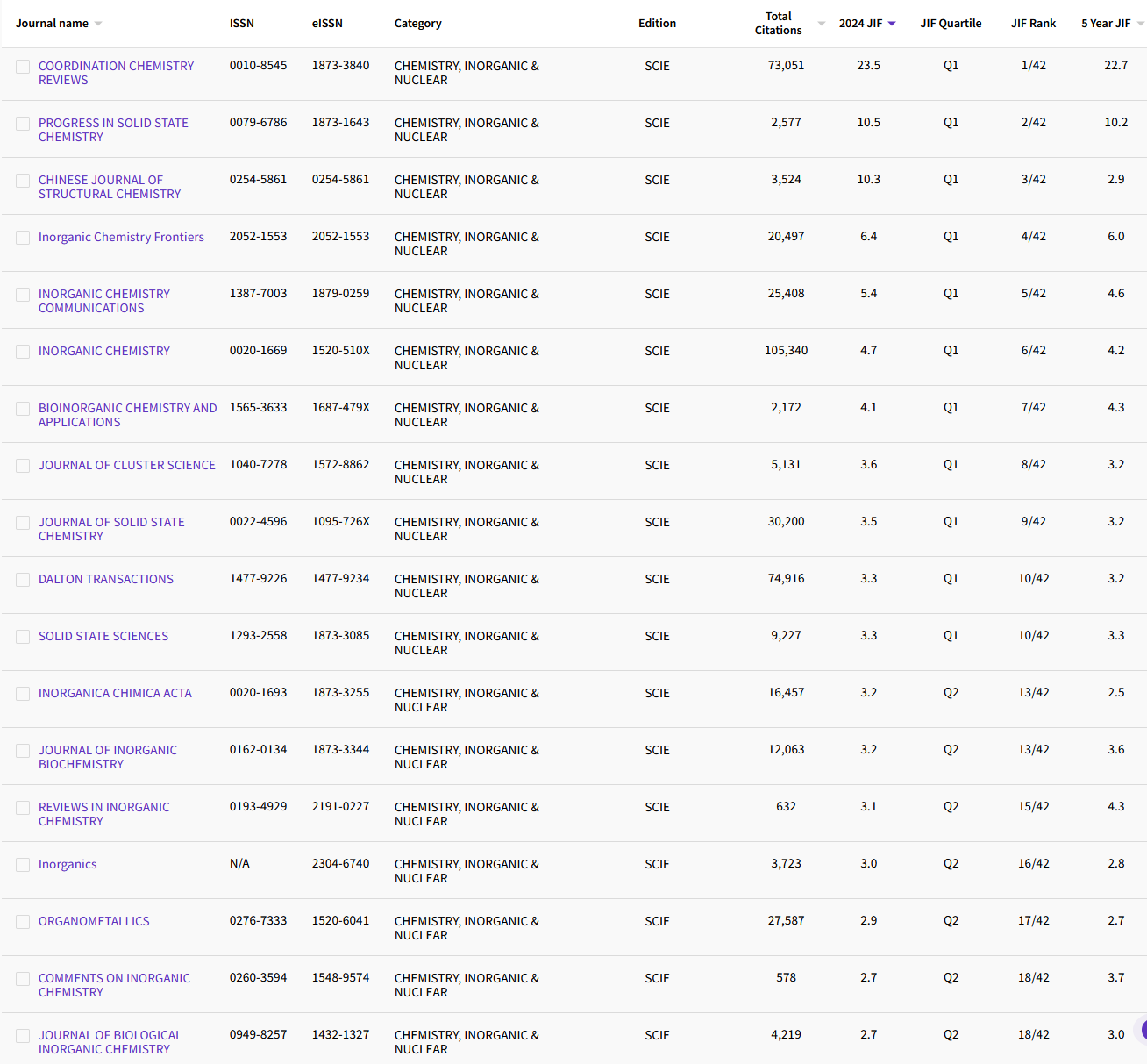
Task: Click the Edition column header
Action: [x=657, y=24]
